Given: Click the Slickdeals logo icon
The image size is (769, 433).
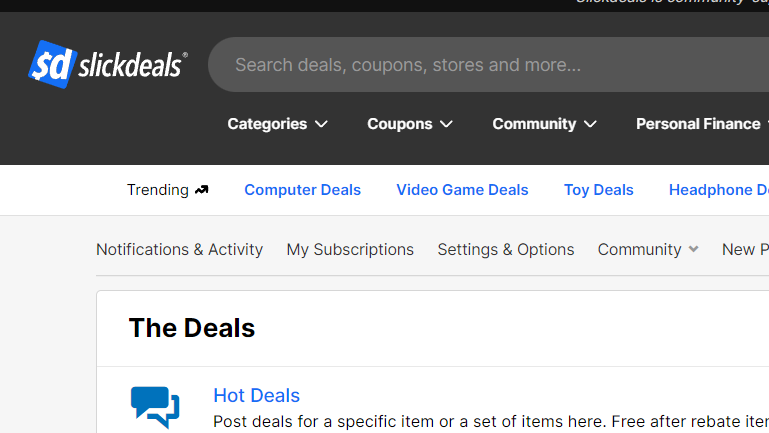Looking at the screenshot, I should click(x=51, y=64).
